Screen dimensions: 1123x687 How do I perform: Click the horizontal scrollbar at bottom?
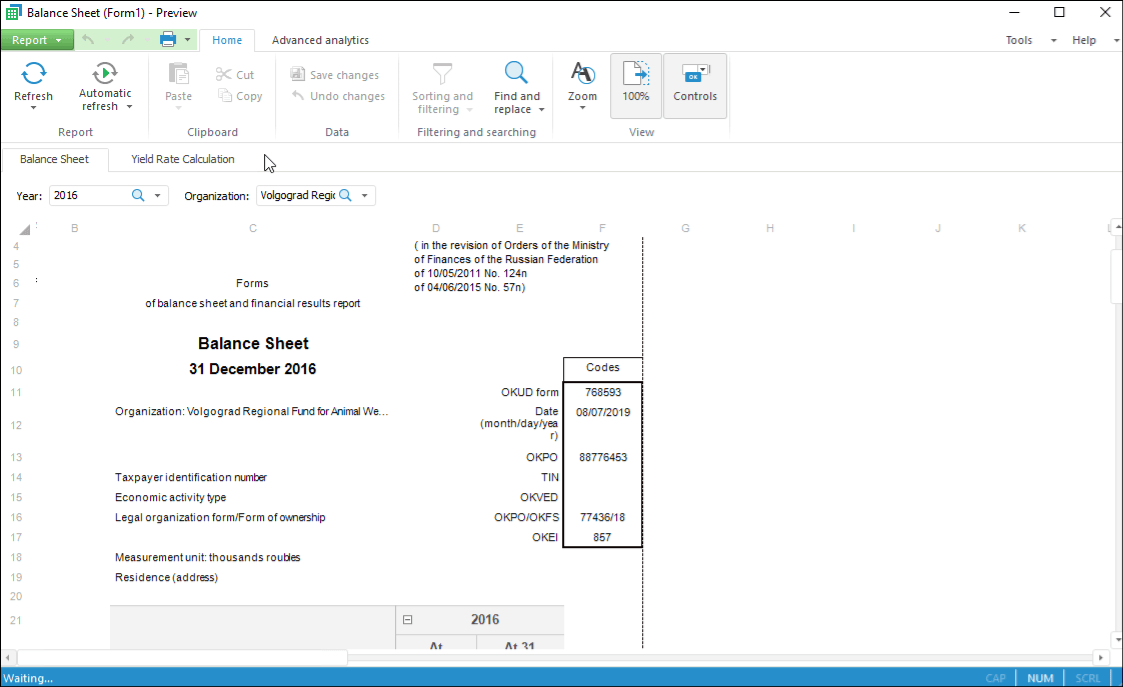(x=180, y=657)
